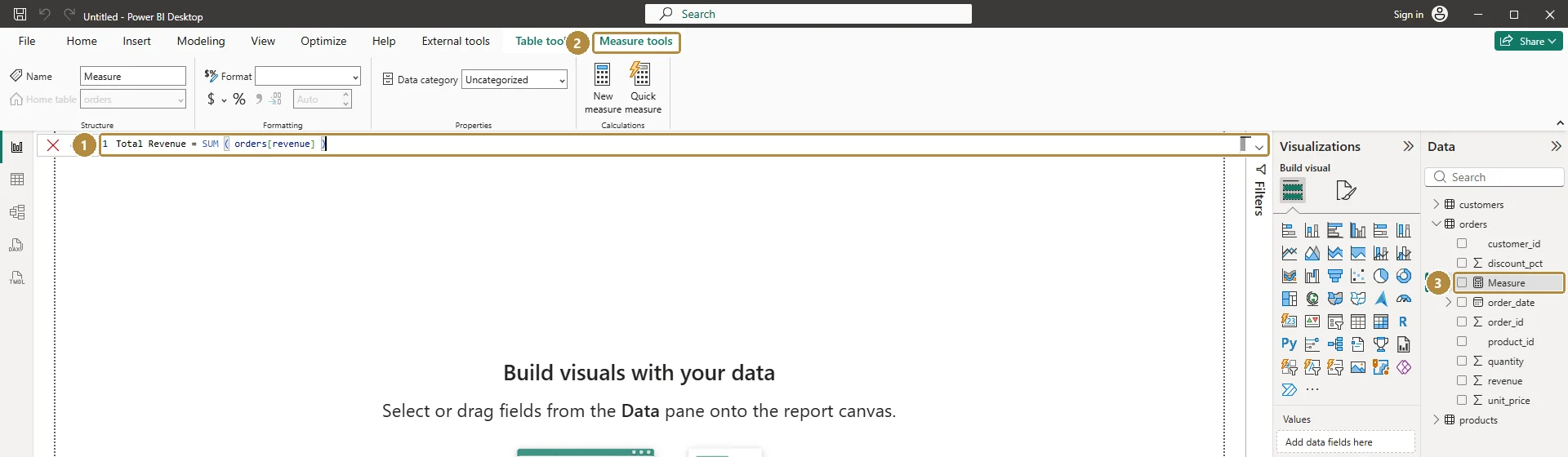
Task: Cancel formula with the red X
Action: 53,145
